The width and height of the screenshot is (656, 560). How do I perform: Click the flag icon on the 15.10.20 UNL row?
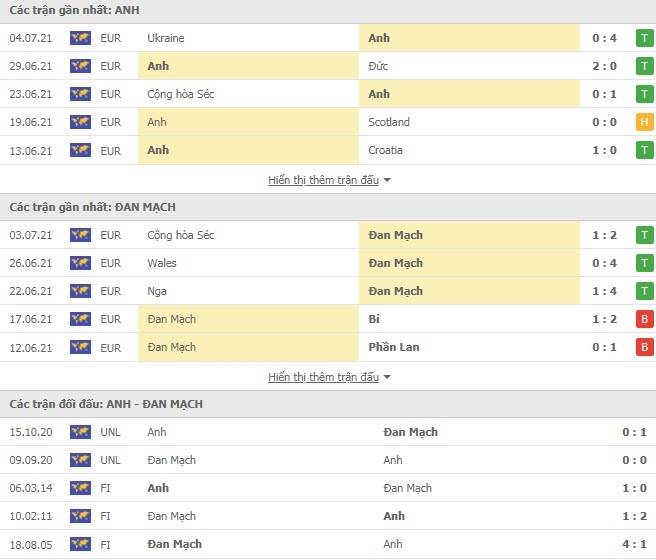tap(80, 432)
